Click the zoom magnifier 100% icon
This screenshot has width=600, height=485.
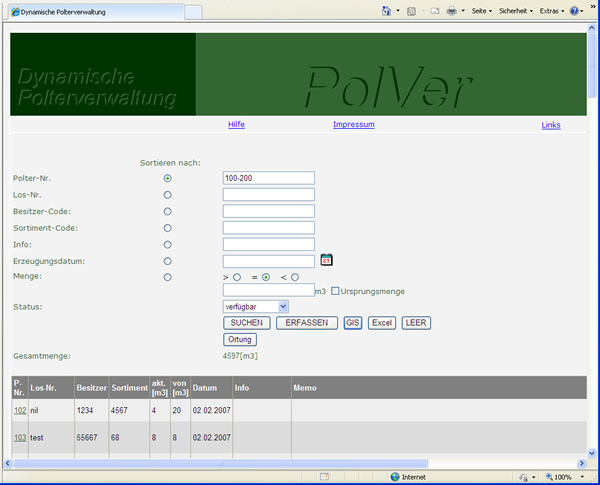click(x=549, y=477)
